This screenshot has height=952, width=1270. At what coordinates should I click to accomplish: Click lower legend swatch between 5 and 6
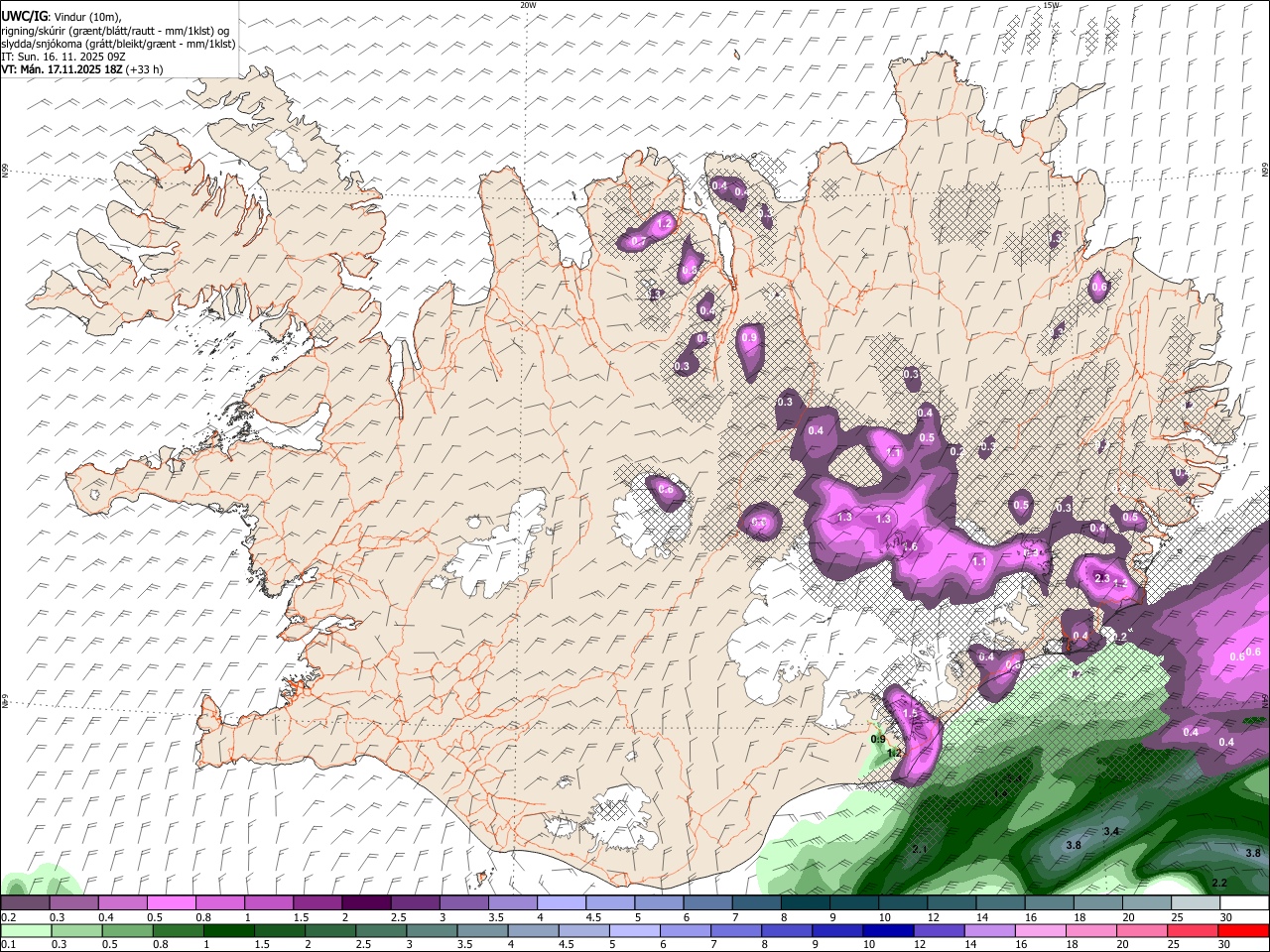pyautogui.click(x=634, y=931)
